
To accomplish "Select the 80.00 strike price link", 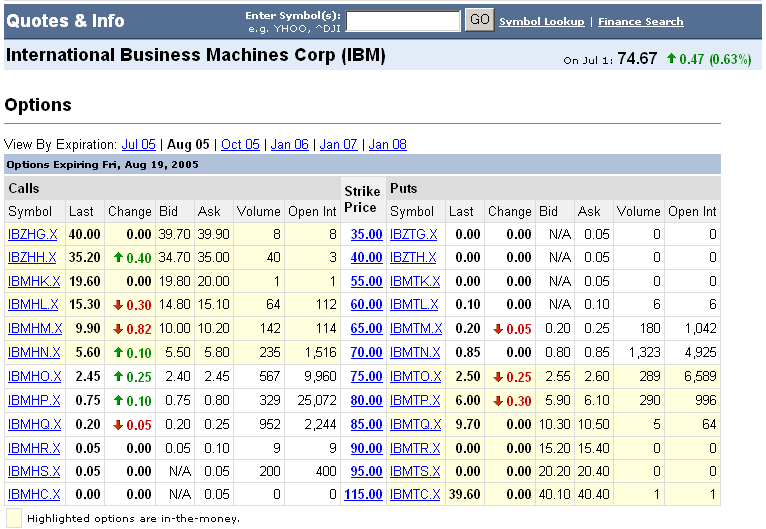I will pyautogui.click(x=366, y=400).
